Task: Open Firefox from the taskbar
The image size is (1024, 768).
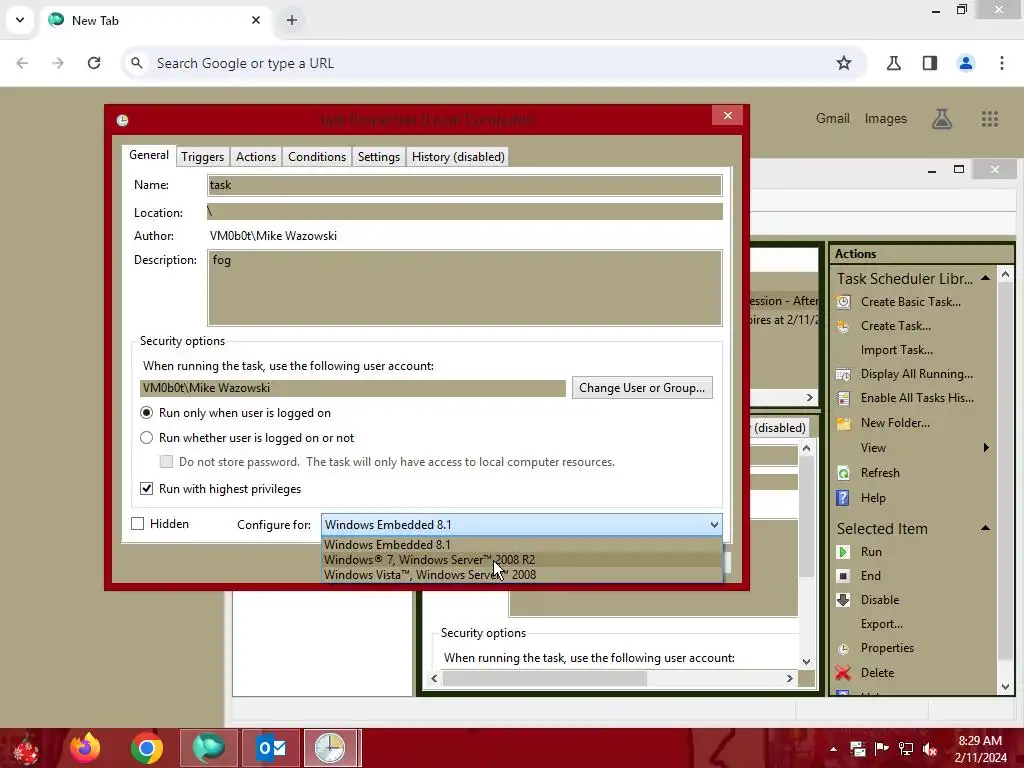Action: (x=85, y=748)
